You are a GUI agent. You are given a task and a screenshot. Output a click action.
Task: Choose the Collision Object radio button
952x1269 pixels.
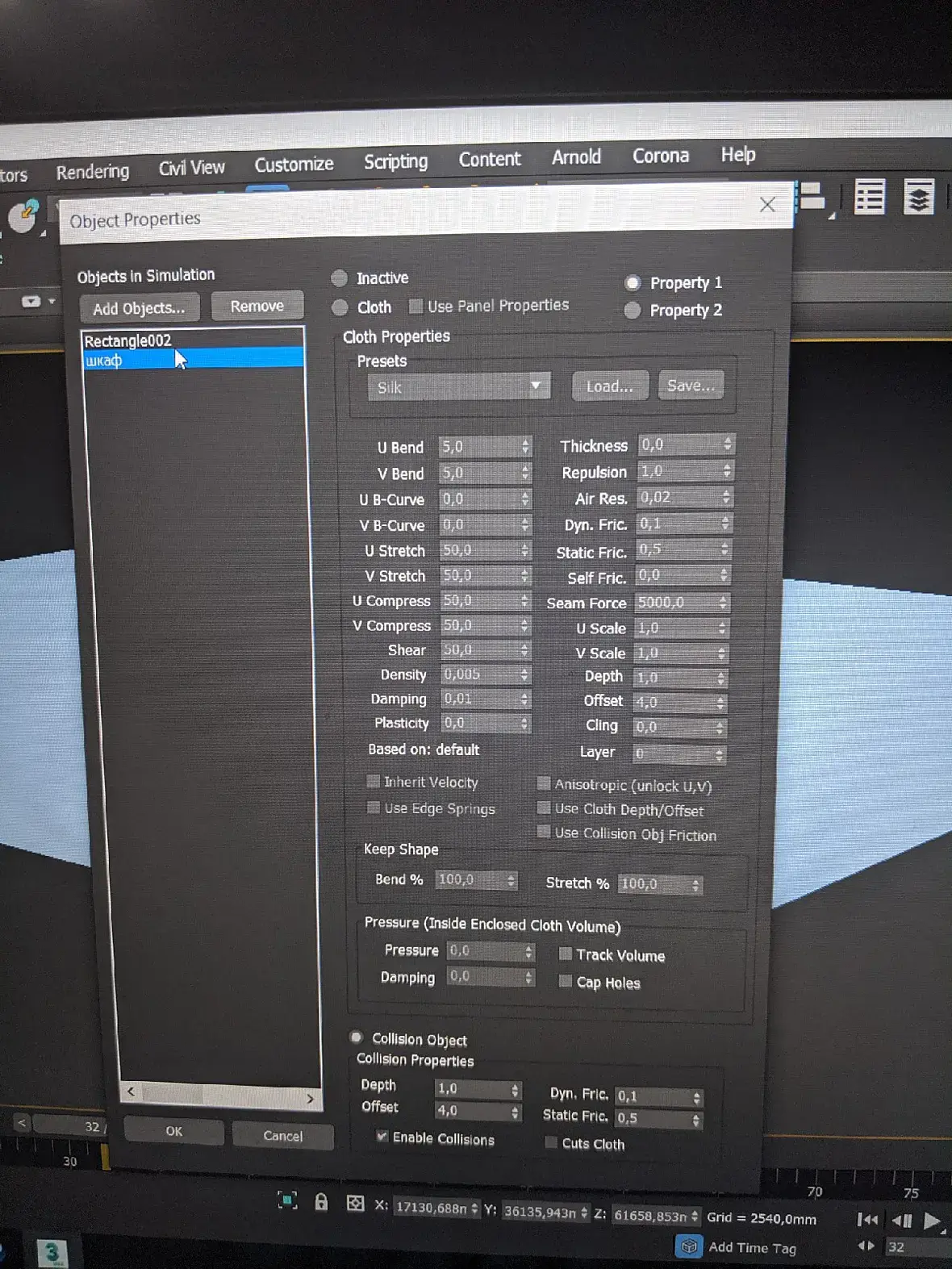click(x=356, y=1037)
